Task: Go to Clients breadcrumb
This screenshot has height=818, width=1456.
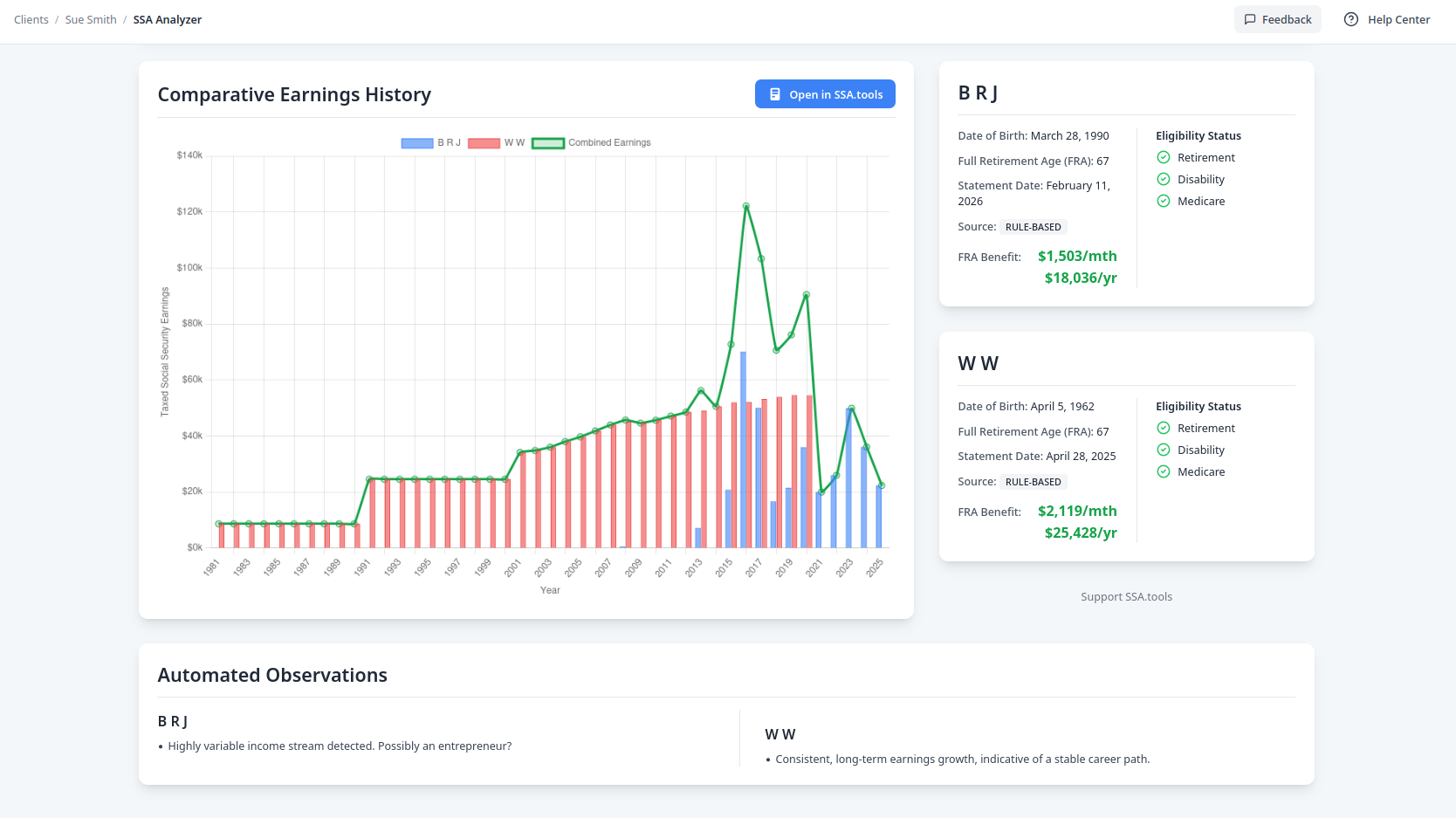Action: [31, 19]
